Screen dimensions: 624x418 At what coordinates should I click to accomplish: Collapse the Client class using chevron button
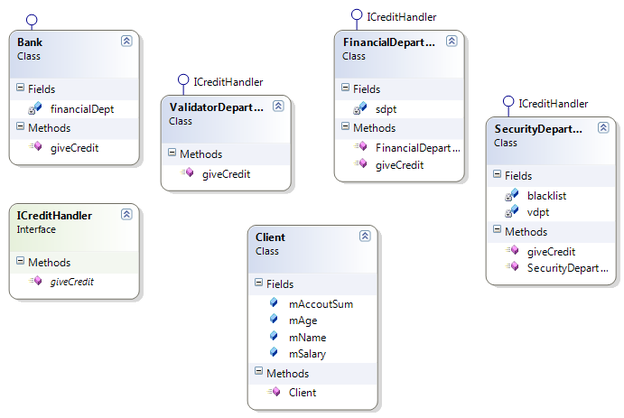(x=365, y=236)
